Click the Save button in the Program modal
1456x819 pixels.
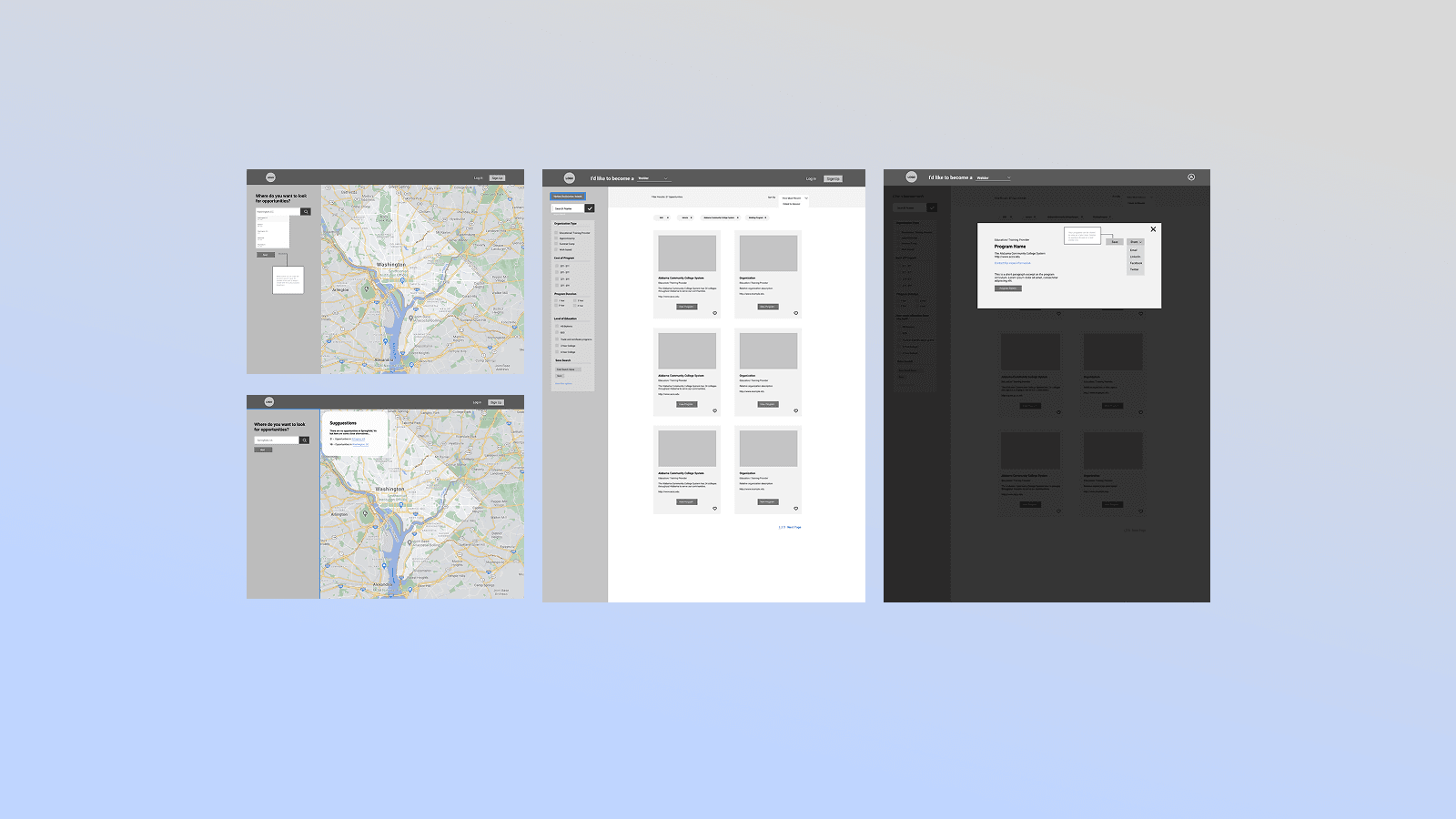point(1115,242)
